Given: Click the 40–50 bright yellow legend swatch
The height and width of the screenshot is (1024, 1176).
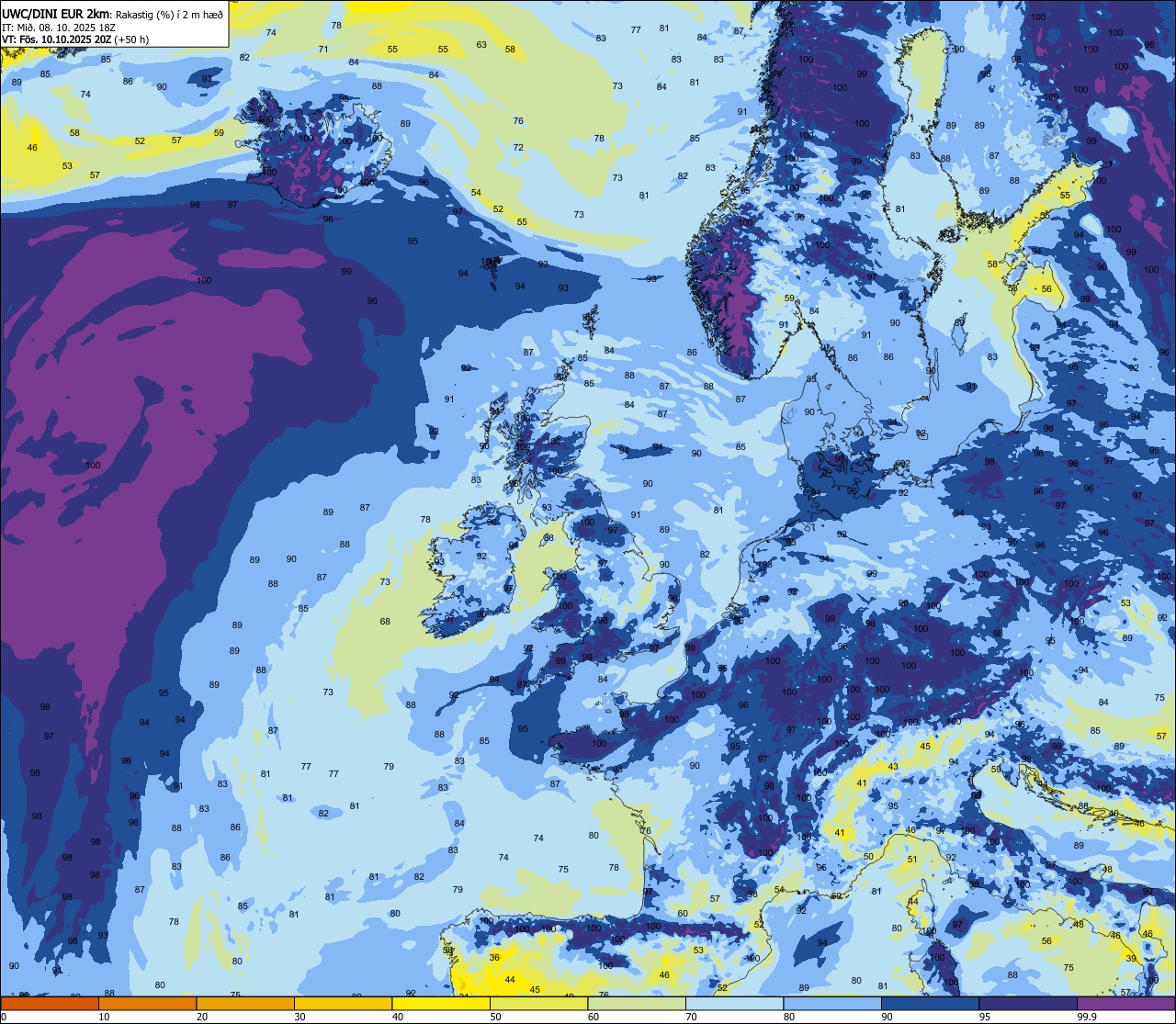Looking at the screenshot, I should (x=441, y=1003).
